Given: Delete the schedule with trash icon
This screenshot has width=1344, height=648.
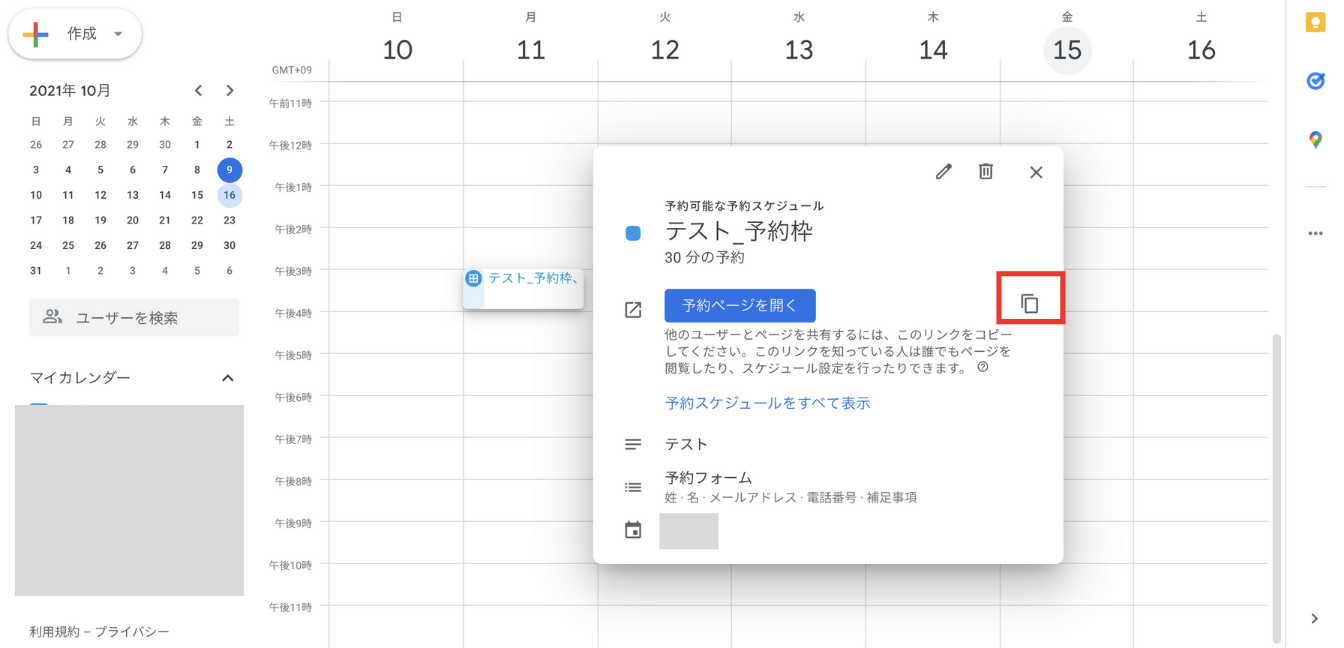Looking at the screenshot, I should pos(986,171).
